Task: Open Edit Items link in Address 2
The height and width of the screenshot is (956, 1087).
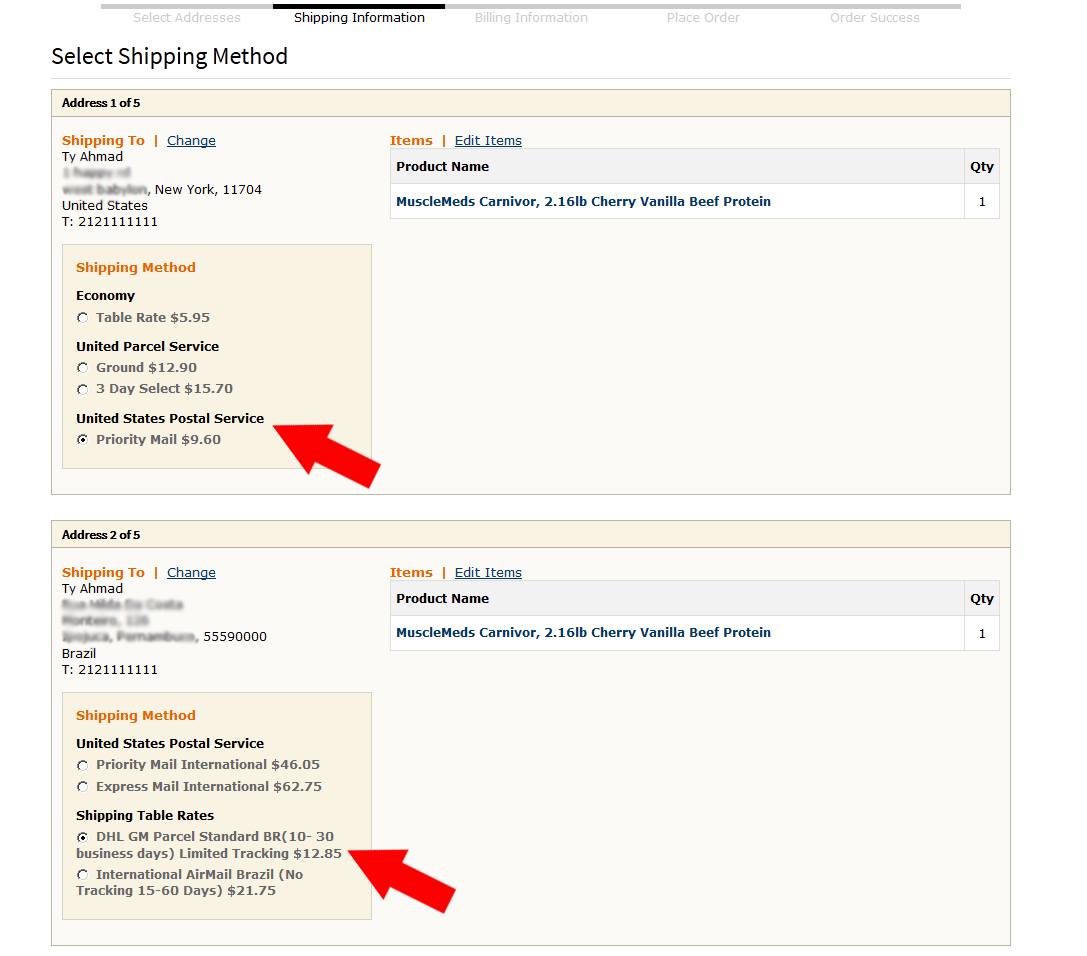Action: click(x=488, y=573)
